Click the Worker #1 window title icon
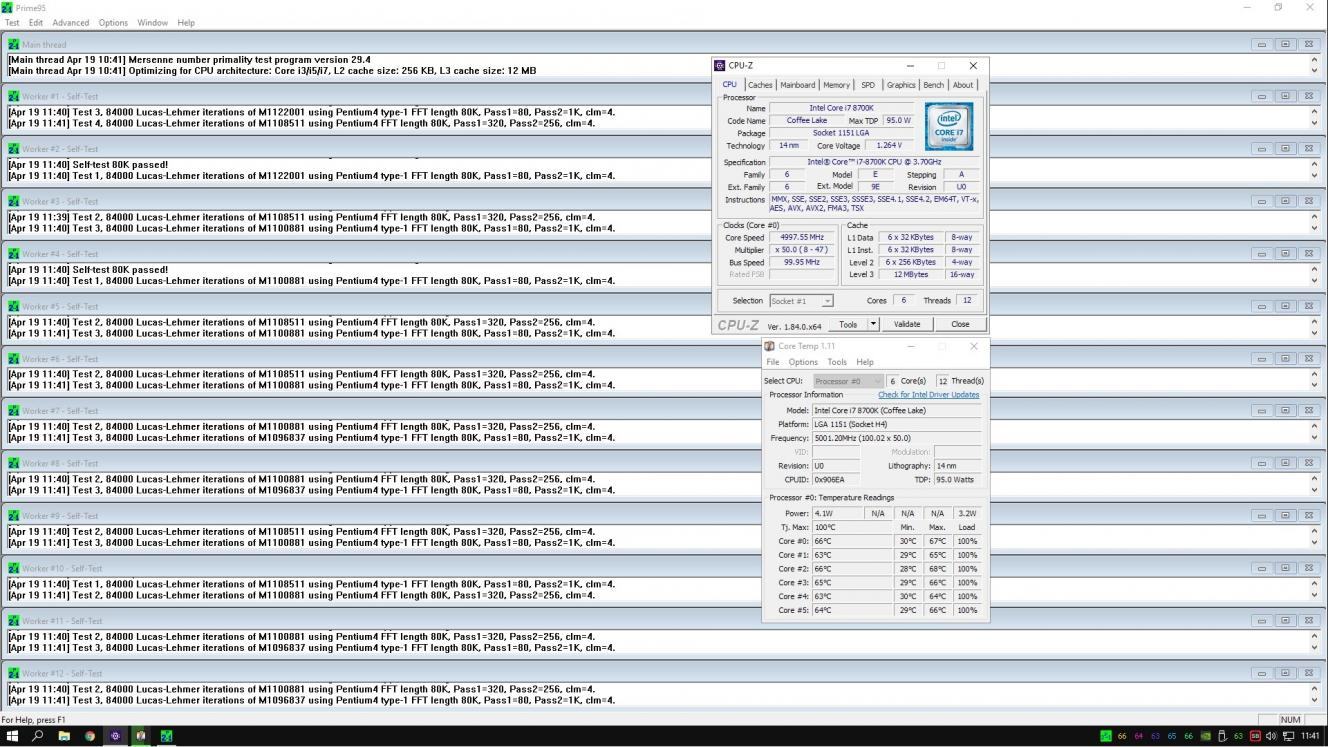Image resolution: width=1328 pixels, height=747 pixels. click(x=14, y=96)
